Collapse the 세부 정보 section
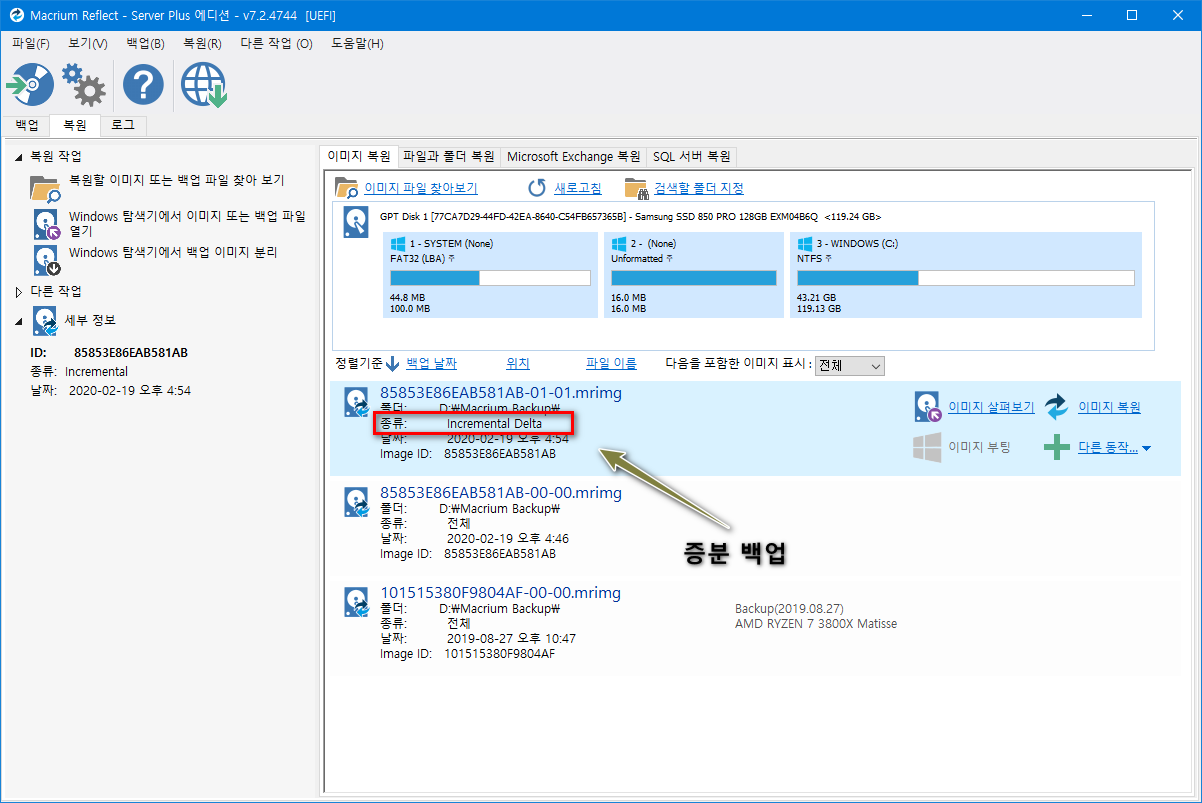Image resolution: width=1202 pixels, height=803 pixels. click(x=17, y=321)
